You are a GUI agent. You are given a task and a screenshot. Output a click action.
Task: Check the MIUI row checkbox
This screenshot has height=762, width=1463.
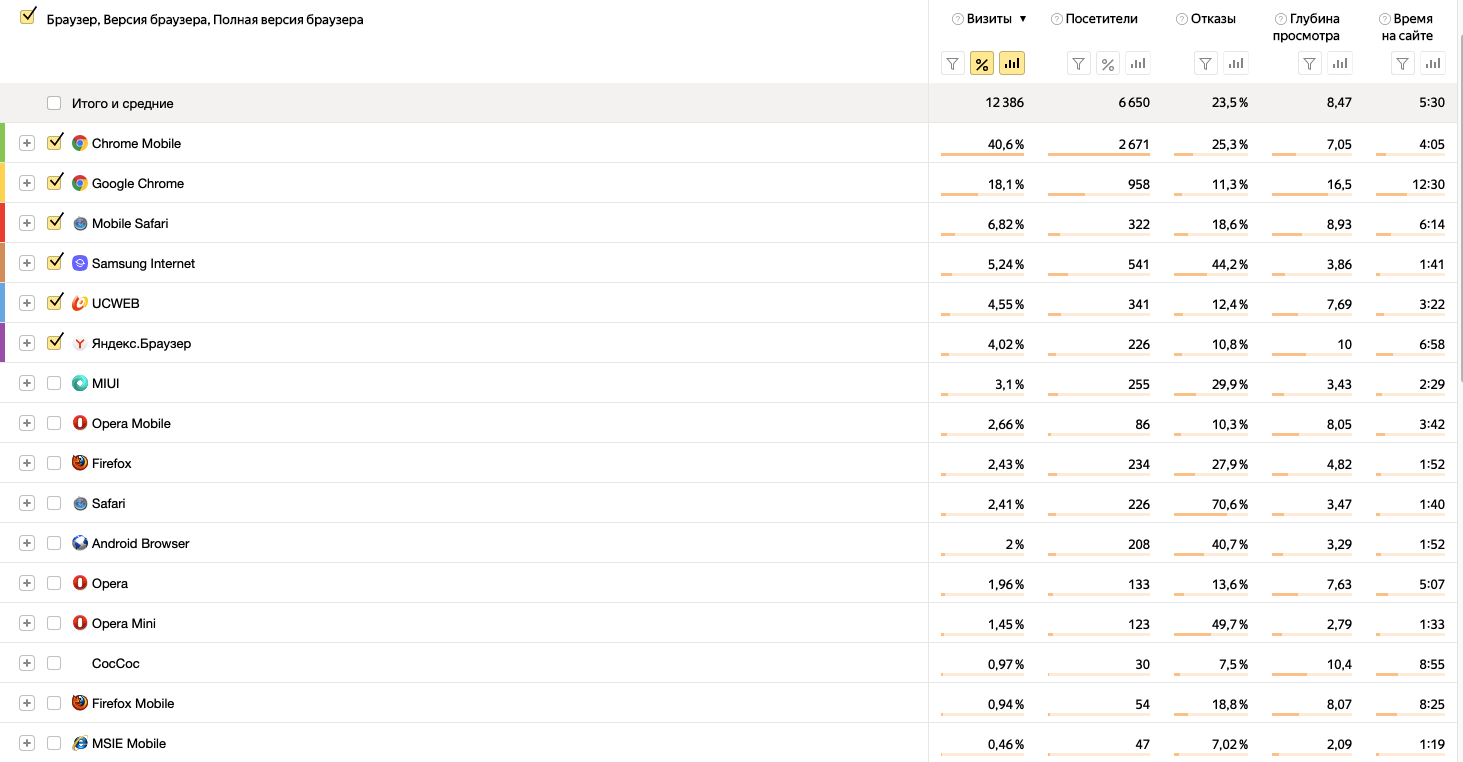[x=54, y=383]
